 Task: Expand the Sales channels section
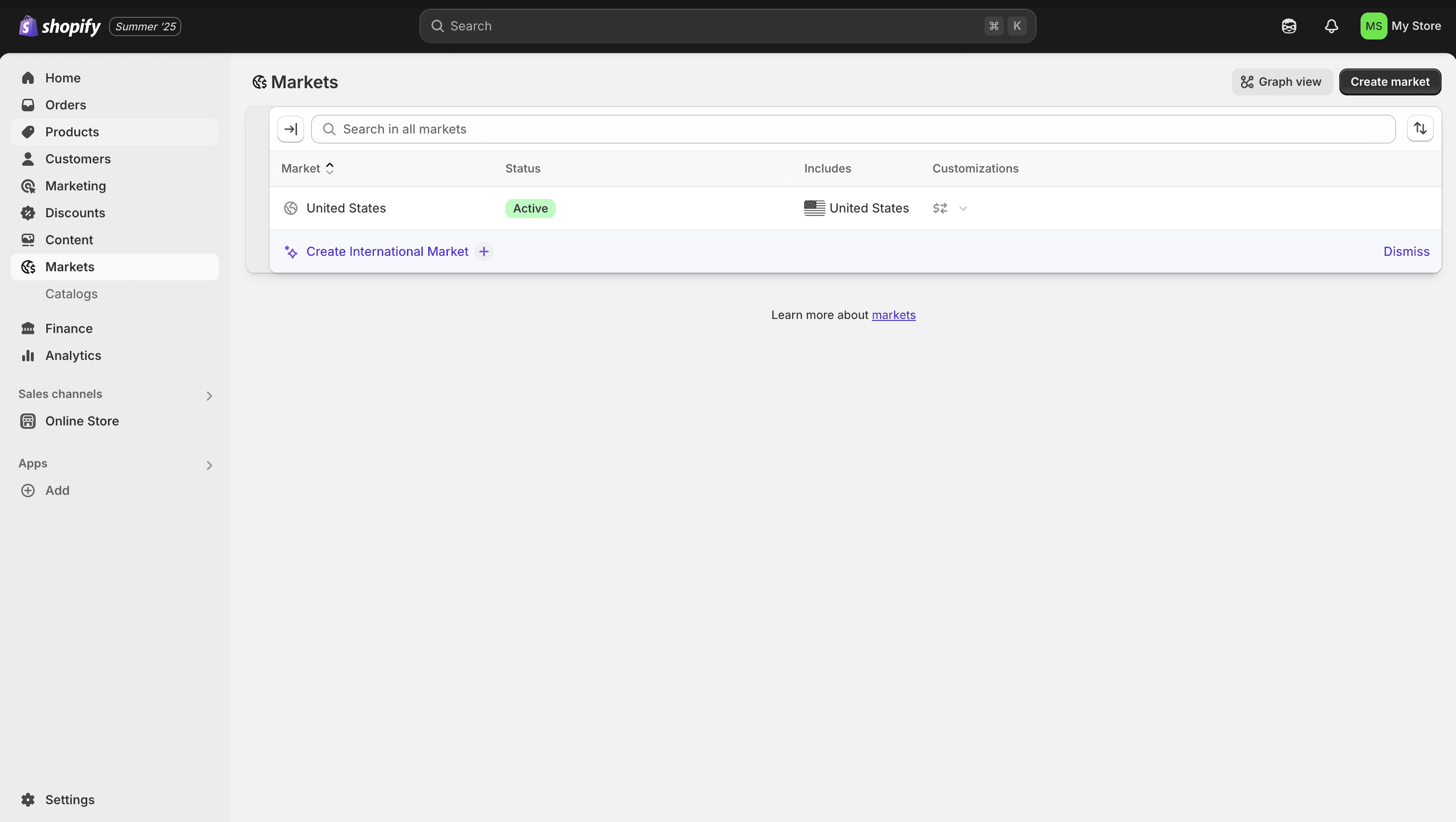(209, 395)
